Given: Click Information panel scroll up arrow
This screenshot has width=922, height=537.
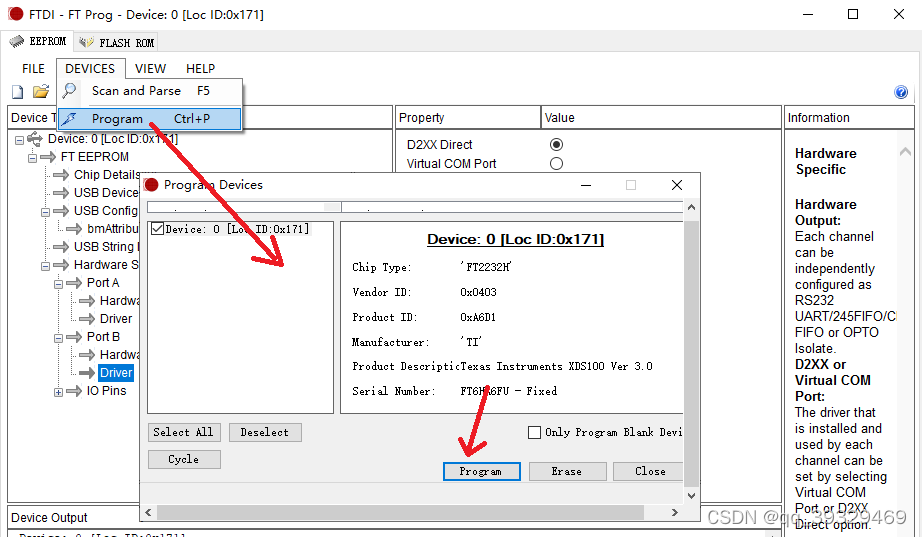Looking at the screenshot, I should pos(905,152).
